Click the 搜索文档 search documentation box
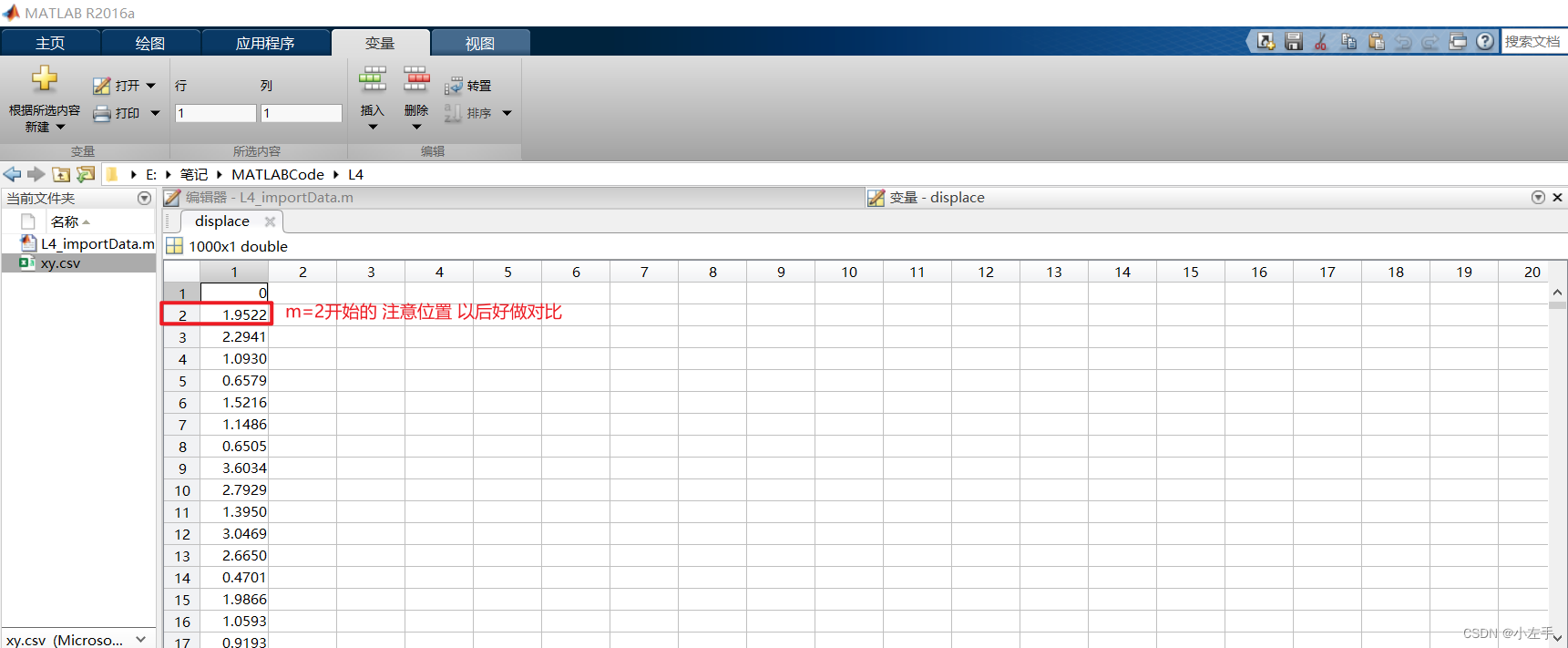 pyautogui.click(x=1532, y=42)
